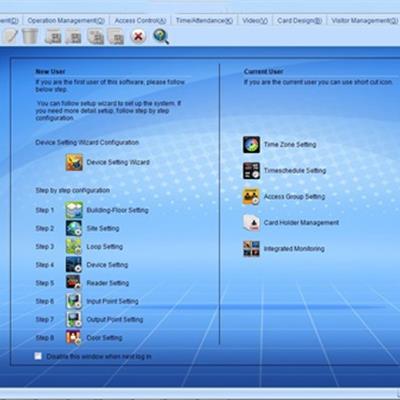Screen dimensions: 400x400
Task: Click the 'Step 8' text
Action: tap(45, 338)
